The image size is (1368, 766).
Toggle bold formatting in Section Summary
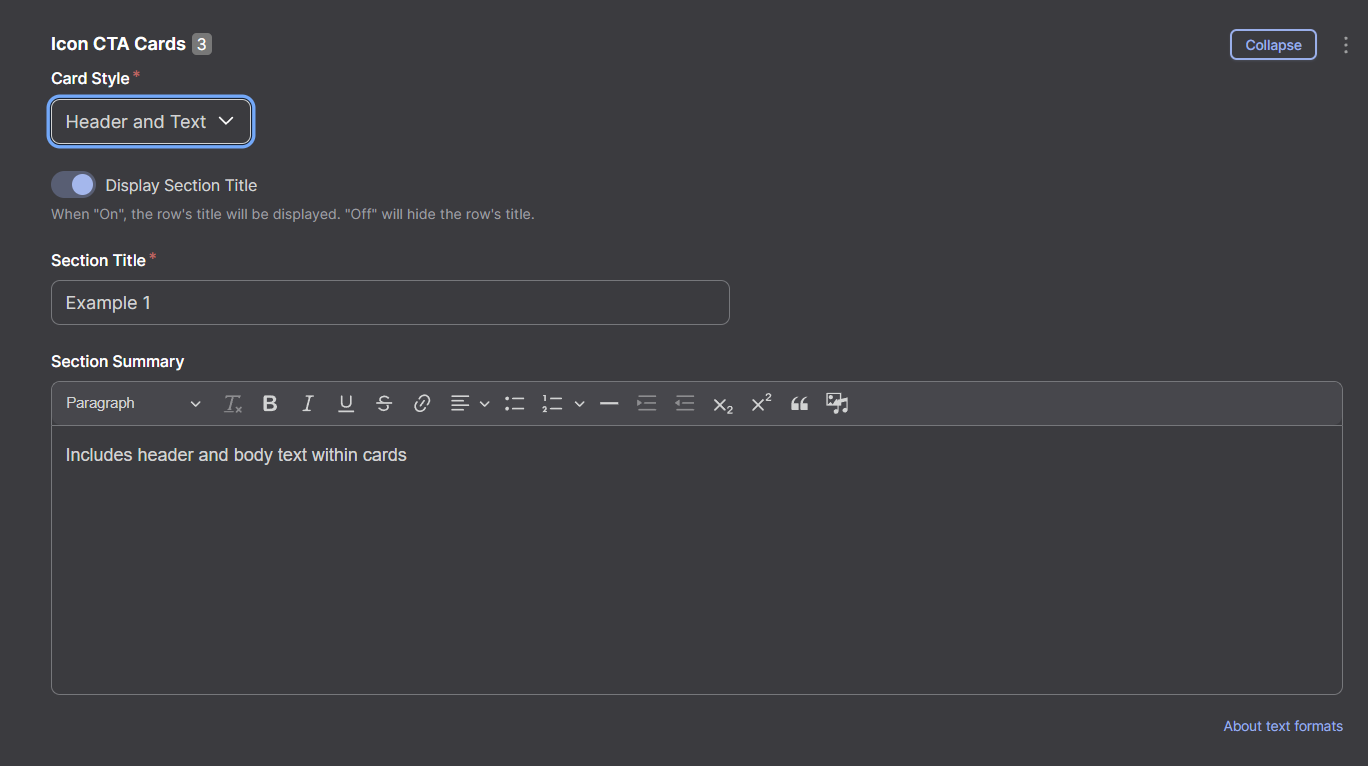270,404
